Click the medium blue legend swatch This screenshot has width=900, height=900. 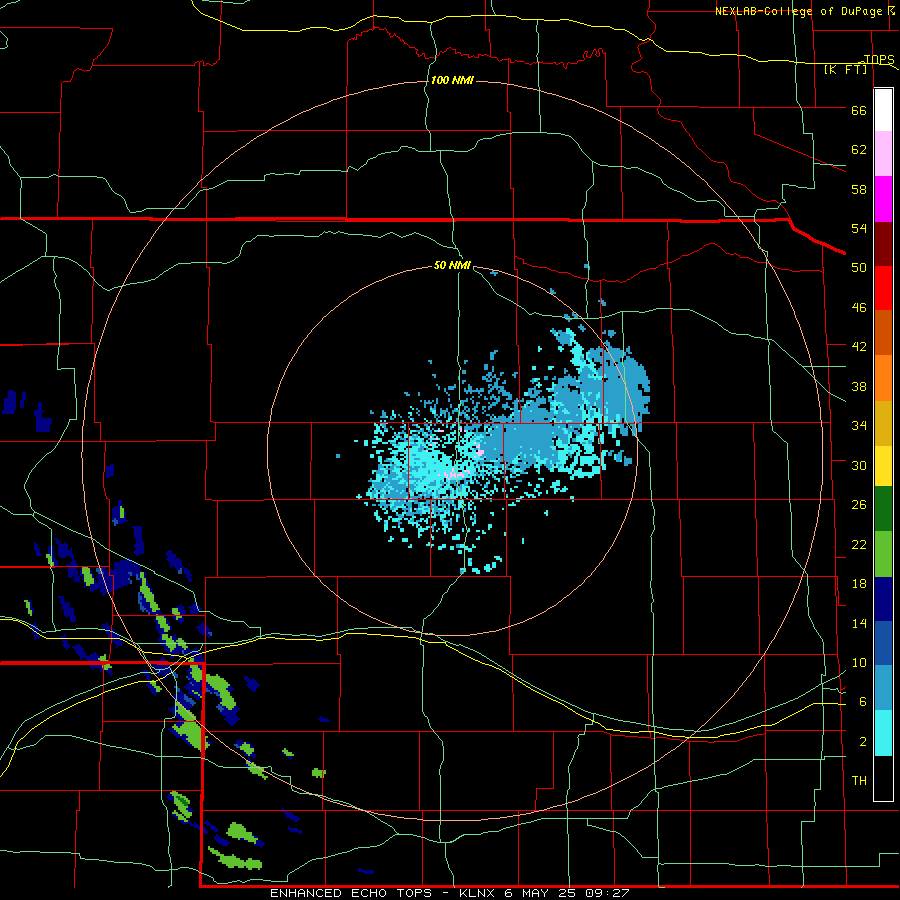[883, 643]
